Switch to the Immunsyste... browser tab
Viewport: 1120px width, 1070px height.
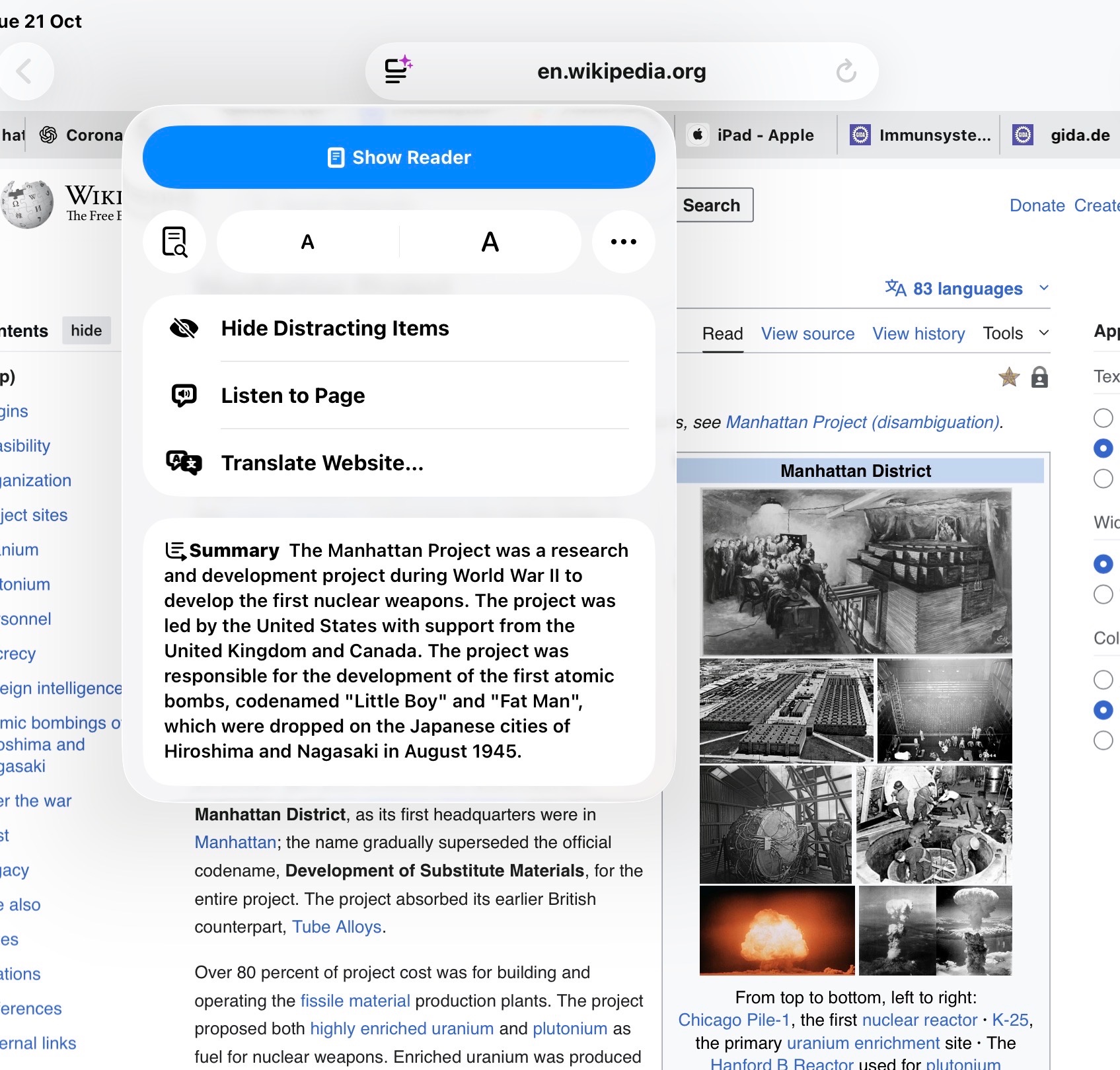[919, 135]
